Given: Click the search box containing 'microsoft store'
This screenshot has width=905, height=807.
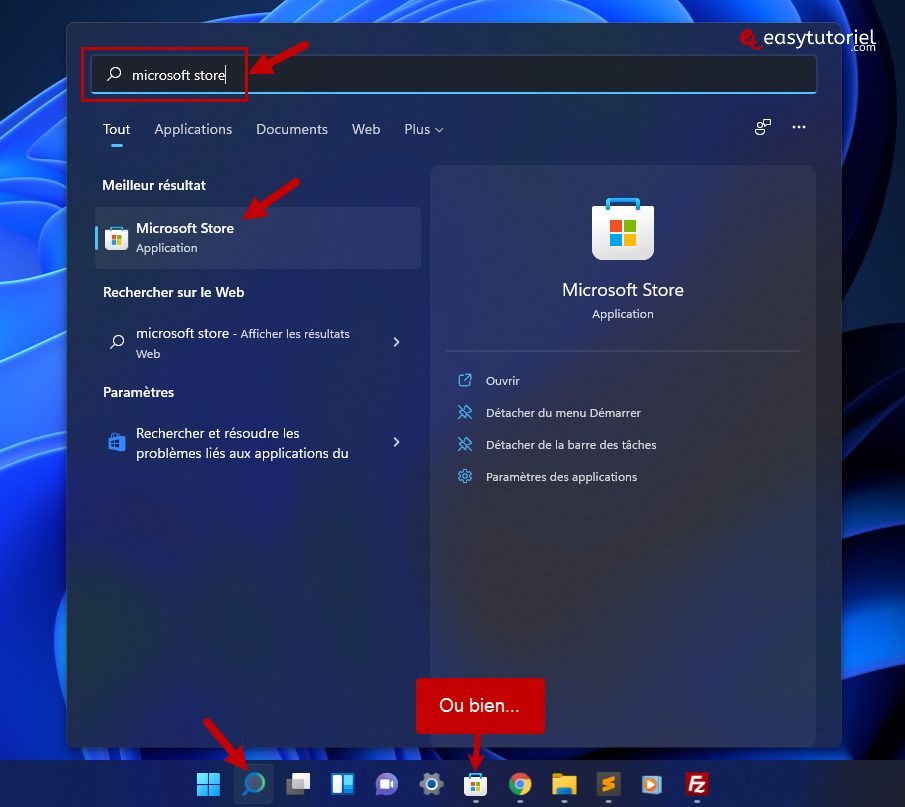Looking at the screenshot, I should [x=454, y=74].
